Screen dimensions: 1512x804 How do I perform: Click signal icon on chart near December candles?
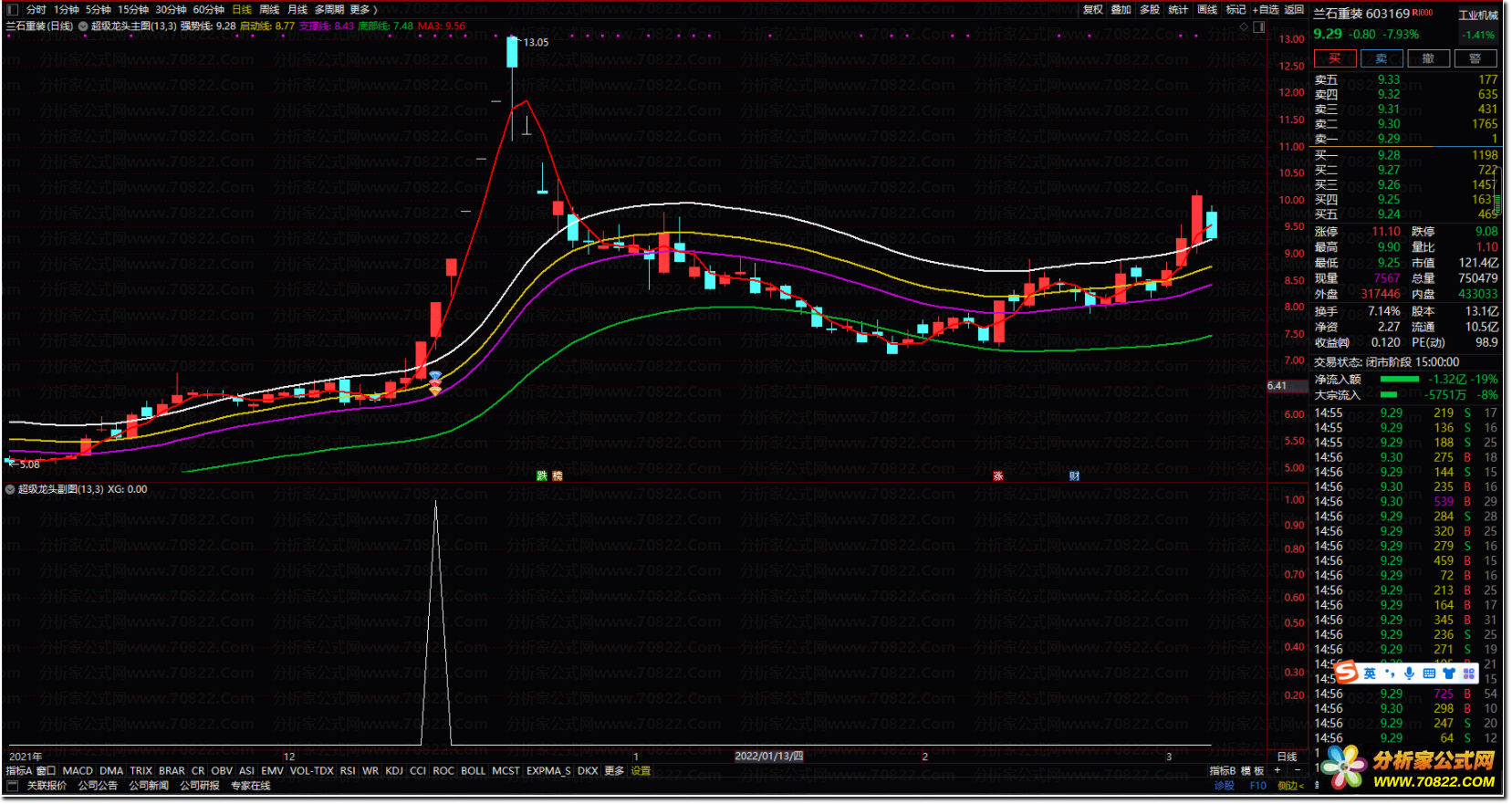pos(435,383)
